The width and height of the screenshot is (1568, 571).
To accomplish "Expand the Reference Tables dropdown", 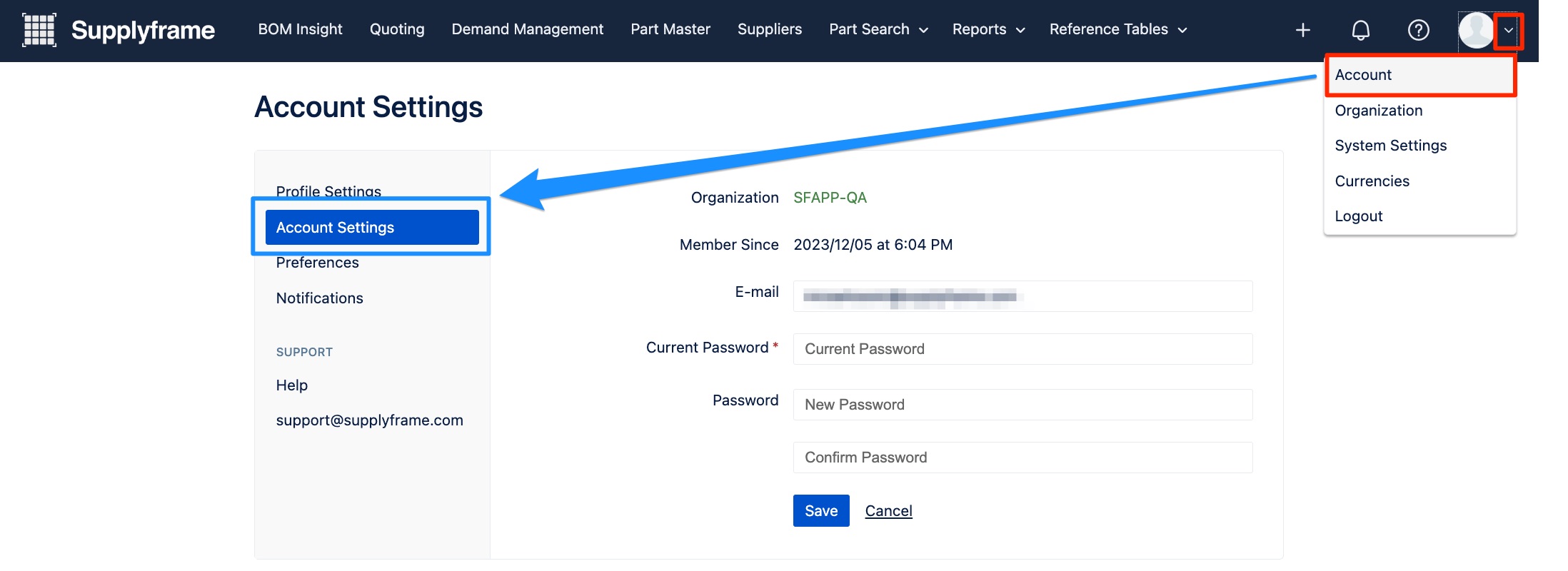I will click(1118, 29).
